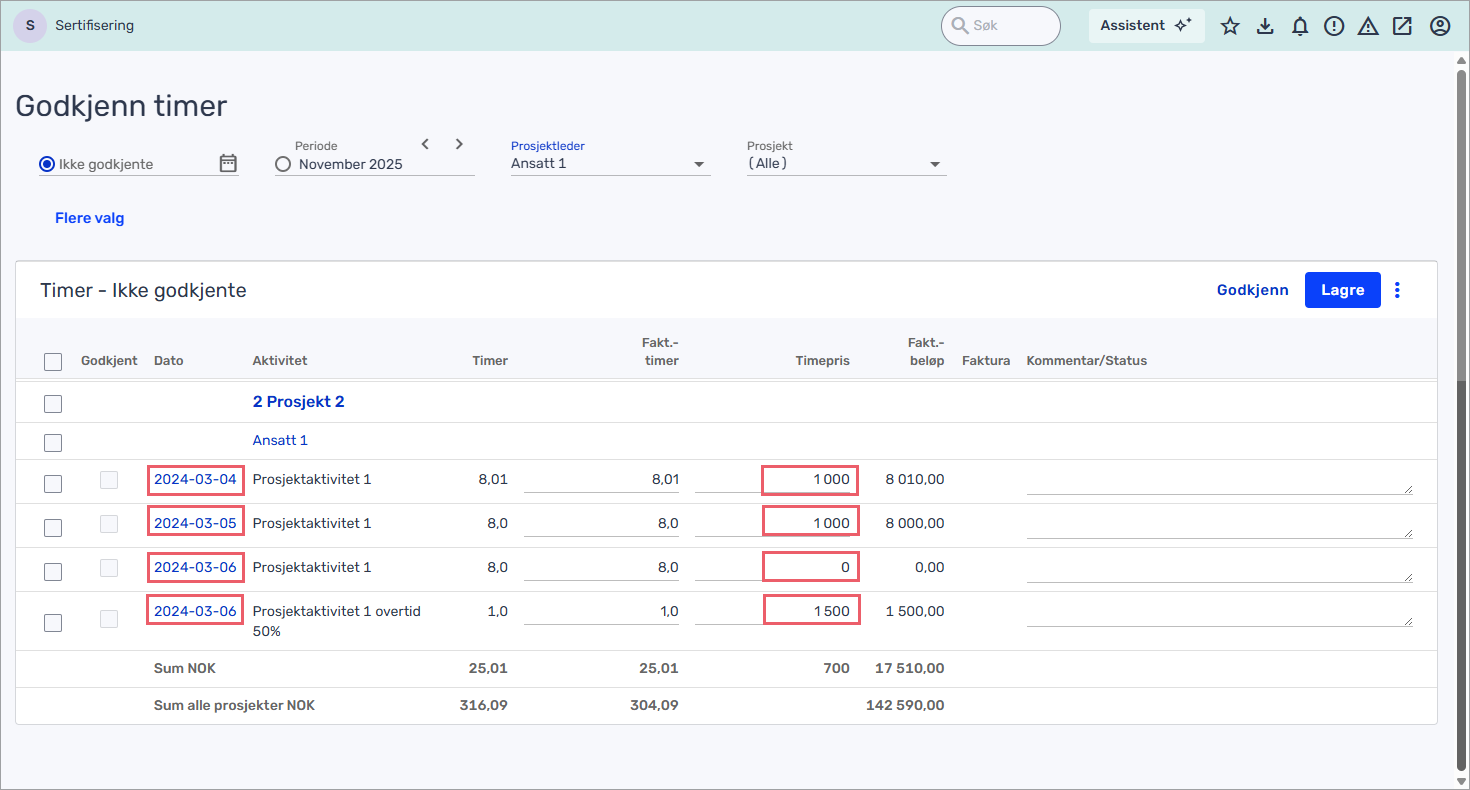Click the warning triangle icon
Viewport: 1470px width, 790px height.
pos(1368,27)
